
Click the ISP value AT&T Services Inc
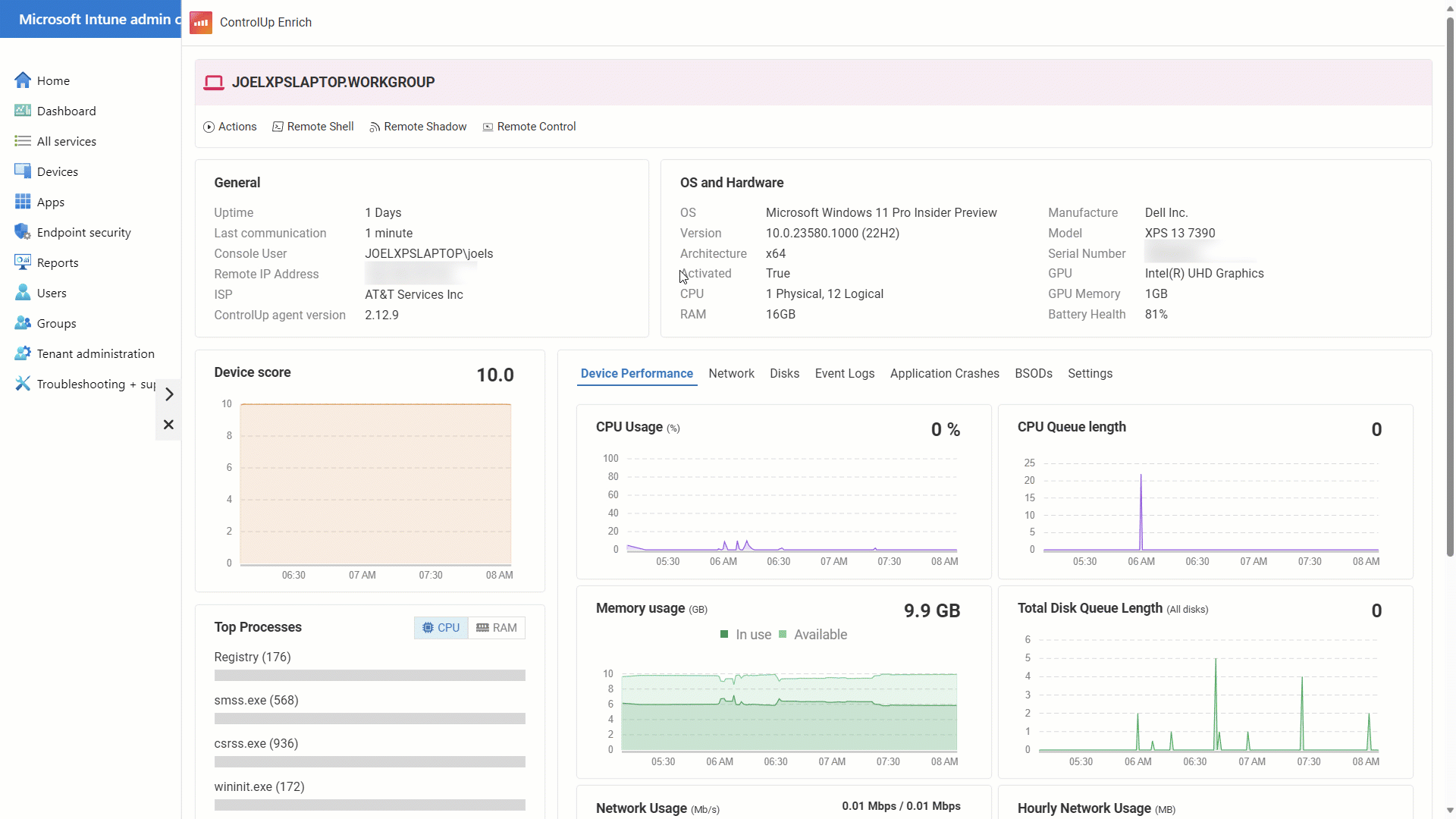414,294
